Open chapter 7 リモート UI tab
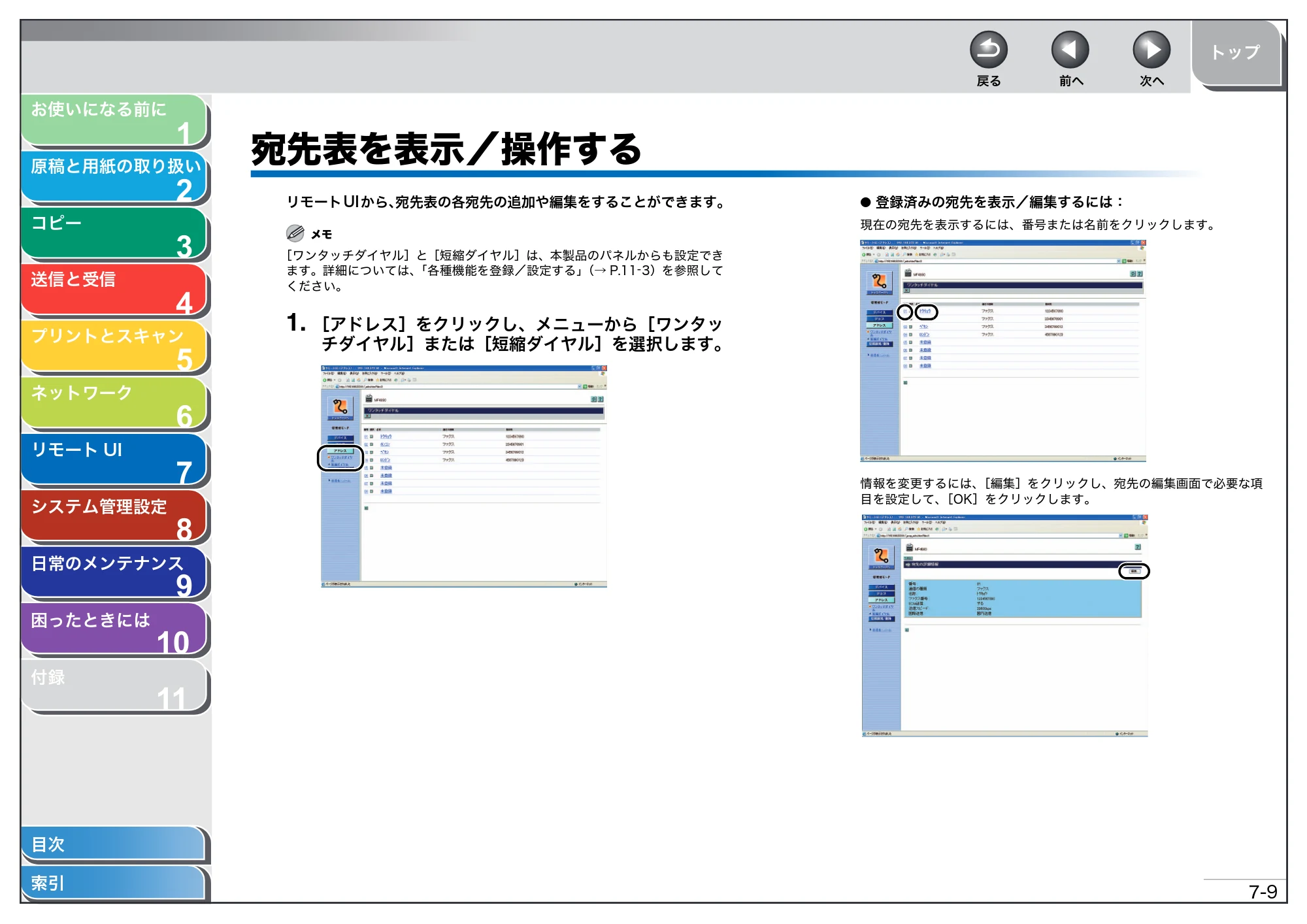The height and width of the screenshot is (924, 1307). point(114,461)
